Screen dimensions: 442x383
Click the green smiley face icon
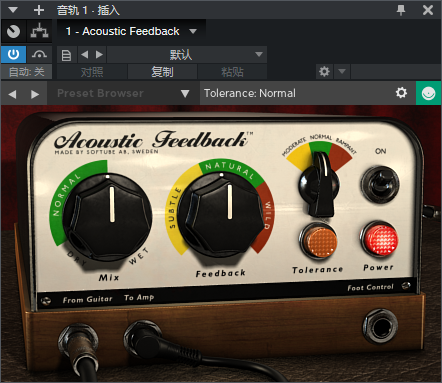tap(428, 93)
